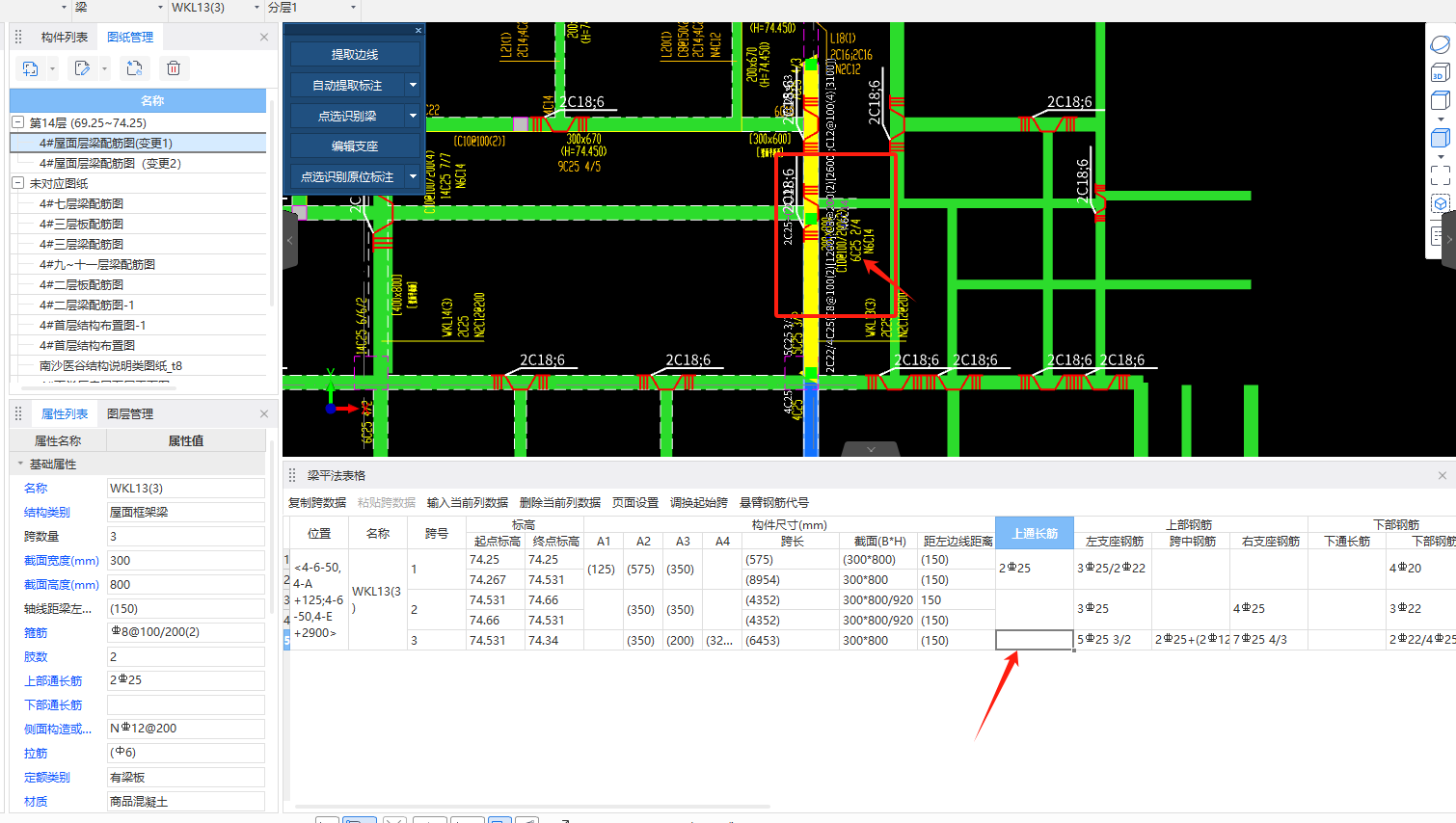
Task: Click 删除当前列数据 in the table toolbar
Action: click(x=560, y=503)
